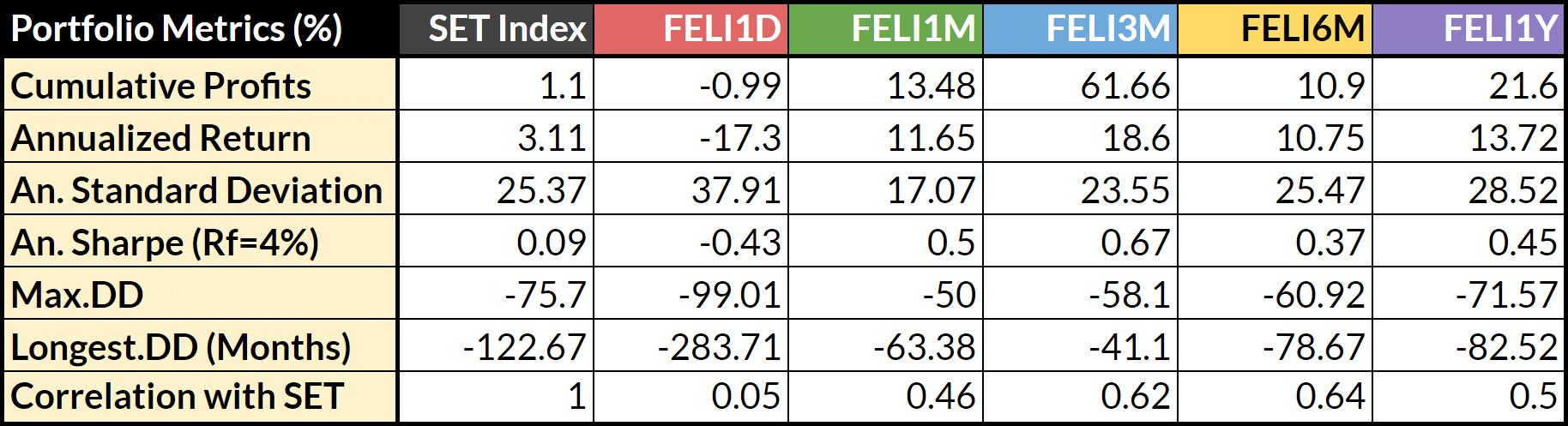Select the Correlation with SET row label
Viewport: 1568px width, 426px height.
199,397
